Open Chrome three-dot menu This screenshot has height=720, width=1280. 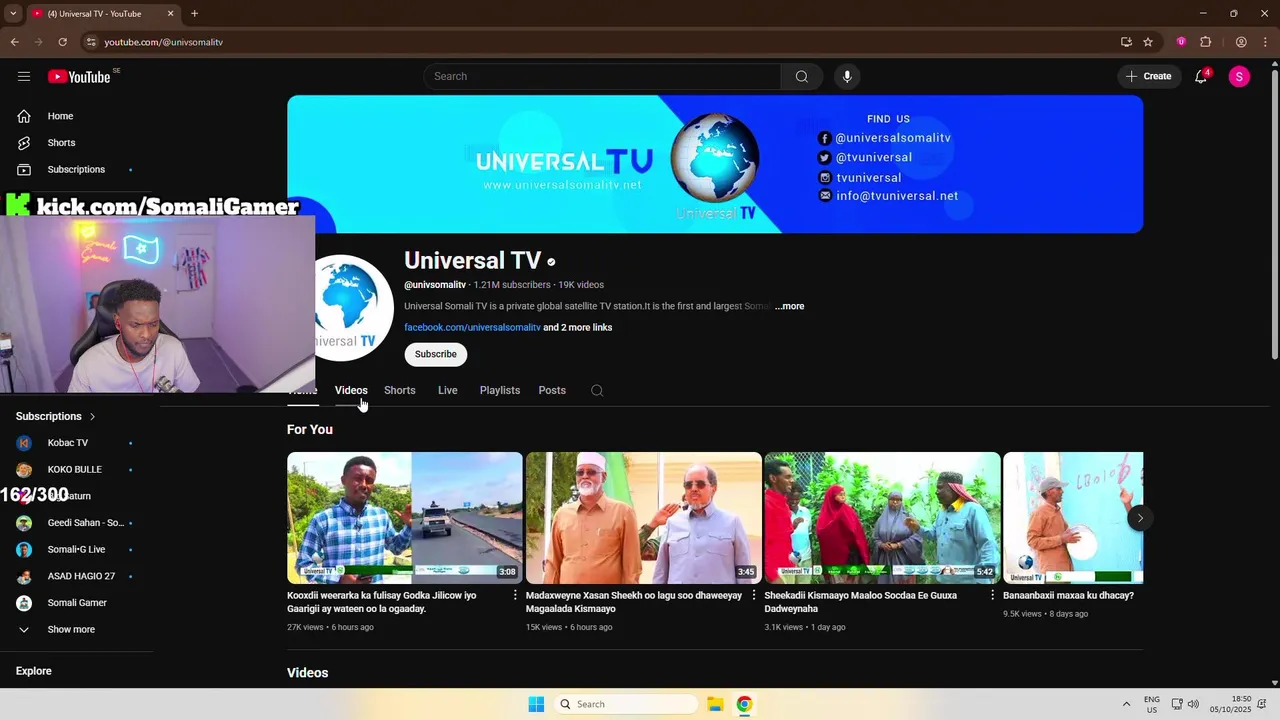1265,42
